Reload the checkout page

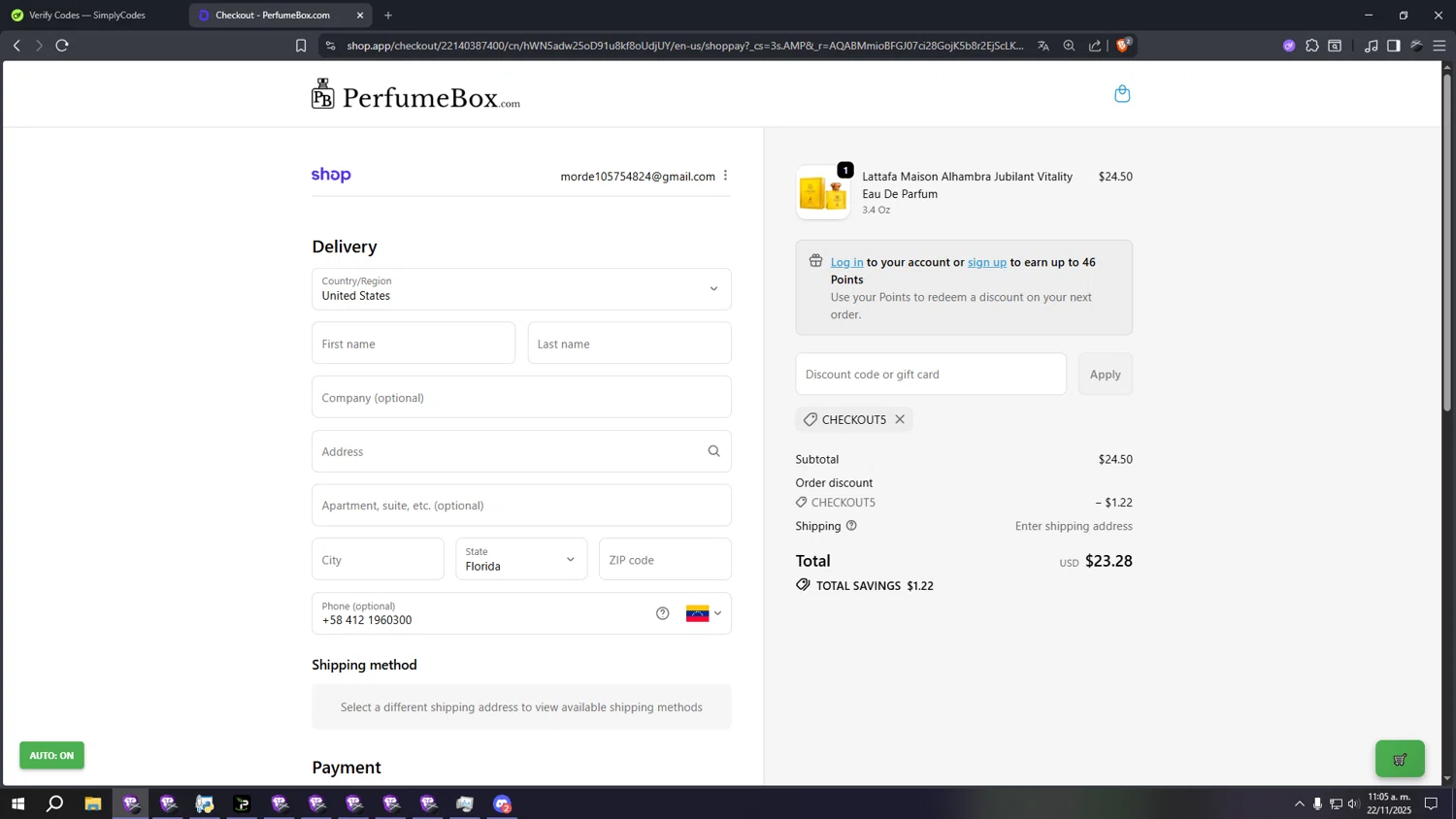[62, 46]
